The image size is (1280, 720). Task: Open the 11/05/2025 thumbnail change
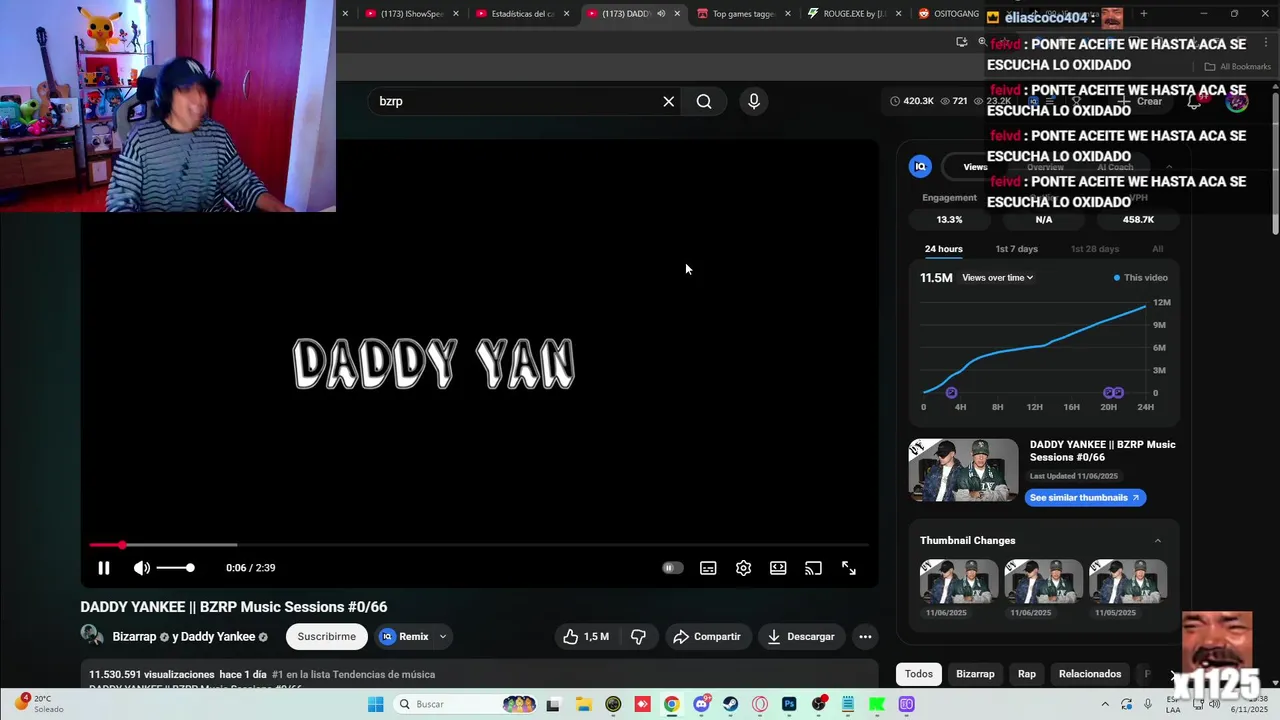[1128, 581]
